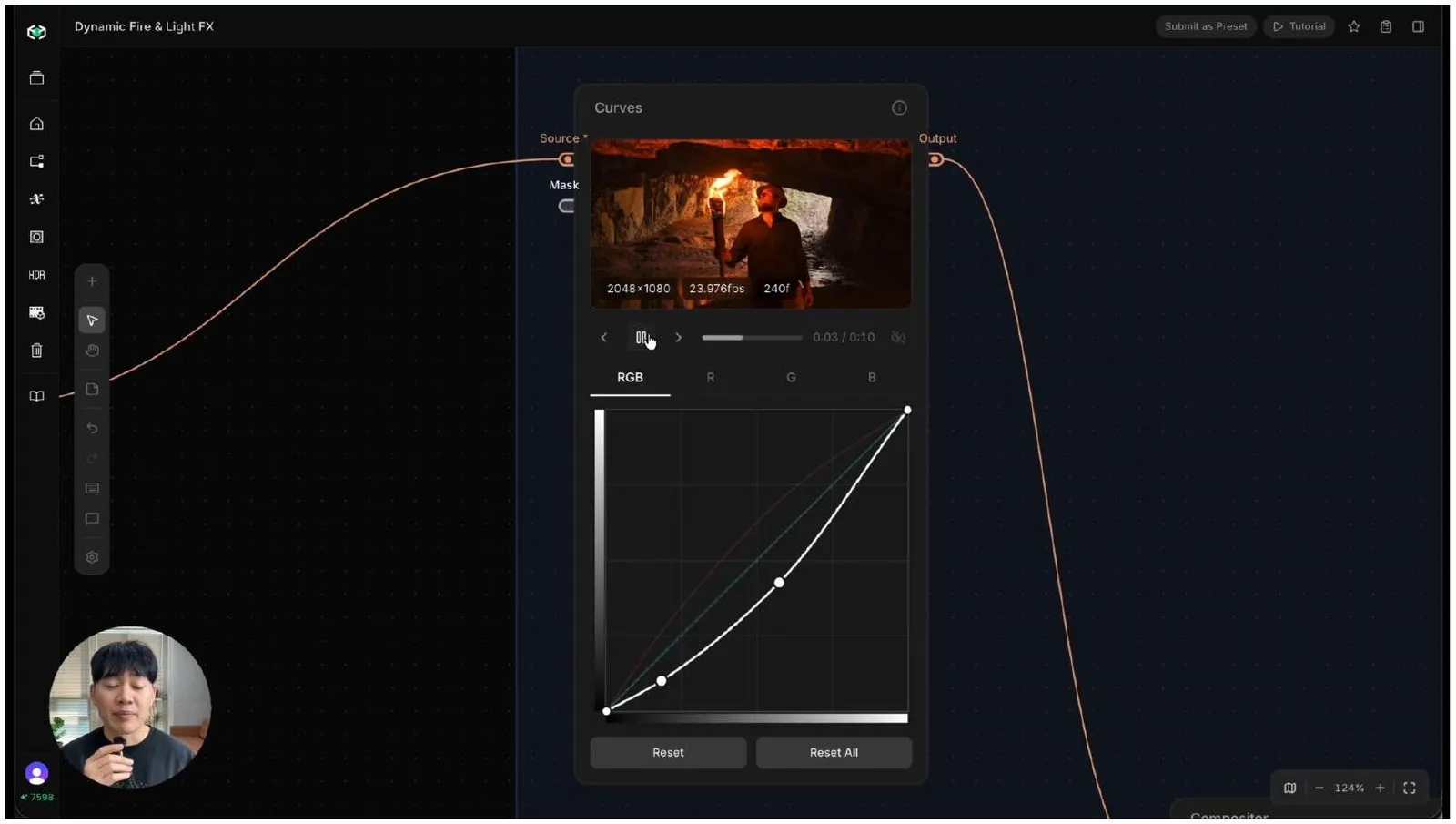Step to next frame in preview
Viewport: 1456px width, 824px height.
coord(678,338)
